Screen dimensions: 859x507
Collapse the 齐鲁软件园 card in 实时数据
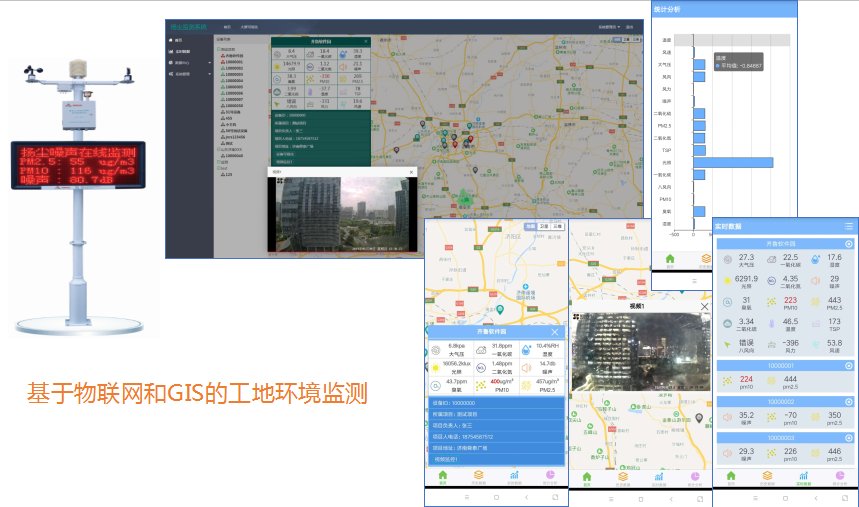(849, 244)
